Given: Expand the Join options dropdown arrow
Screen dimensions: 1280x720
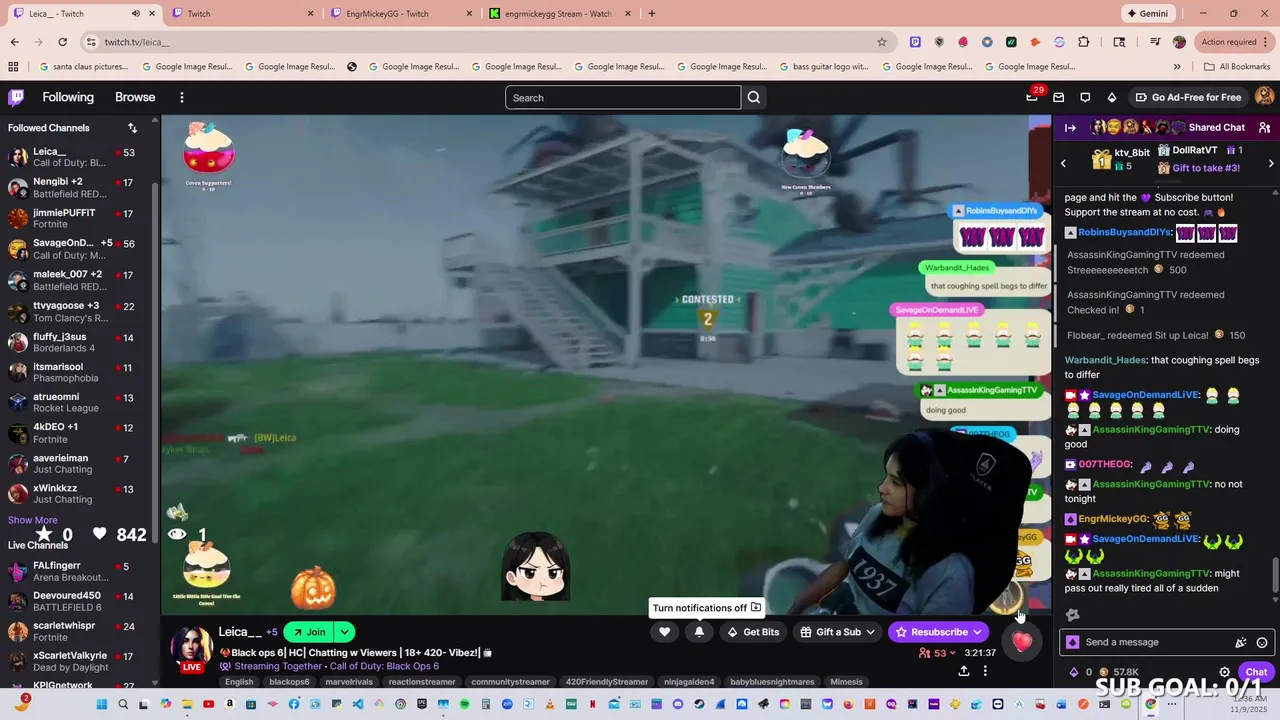Looking at the screenshot, I should point(344,632).
